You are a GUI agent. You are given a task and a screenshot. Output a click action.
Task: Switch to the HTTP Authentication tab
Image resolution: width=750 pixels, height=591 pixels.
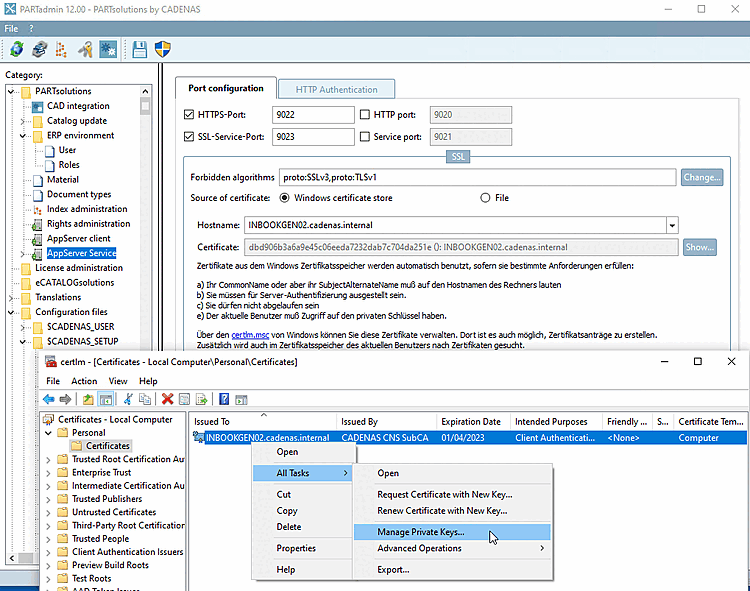click(x=336, y=90)
